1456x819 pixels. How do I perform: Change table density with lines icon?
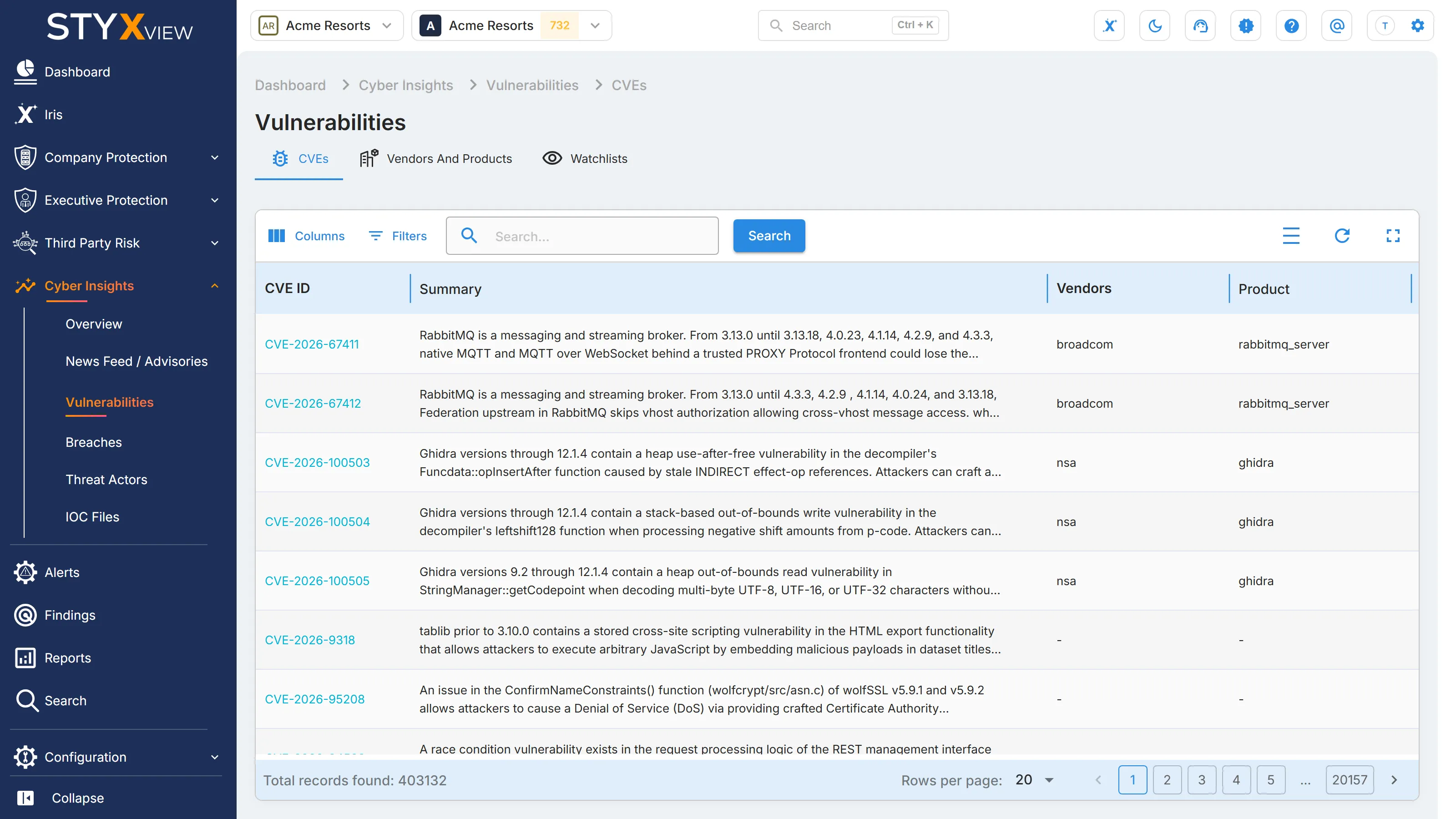click(1290, 236)
